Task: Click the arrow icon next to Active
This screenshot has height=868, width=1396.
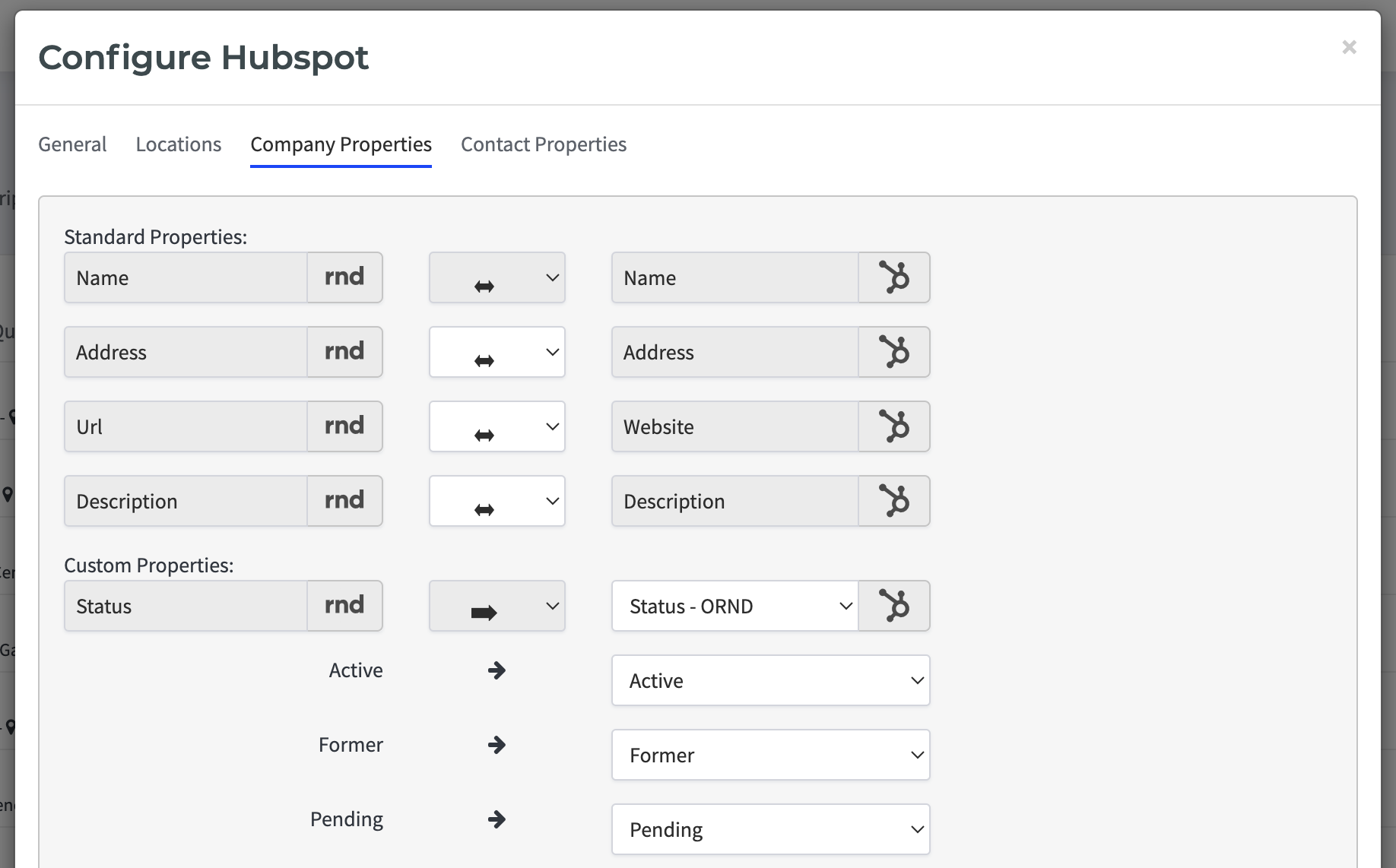Action: click(497, 670)
